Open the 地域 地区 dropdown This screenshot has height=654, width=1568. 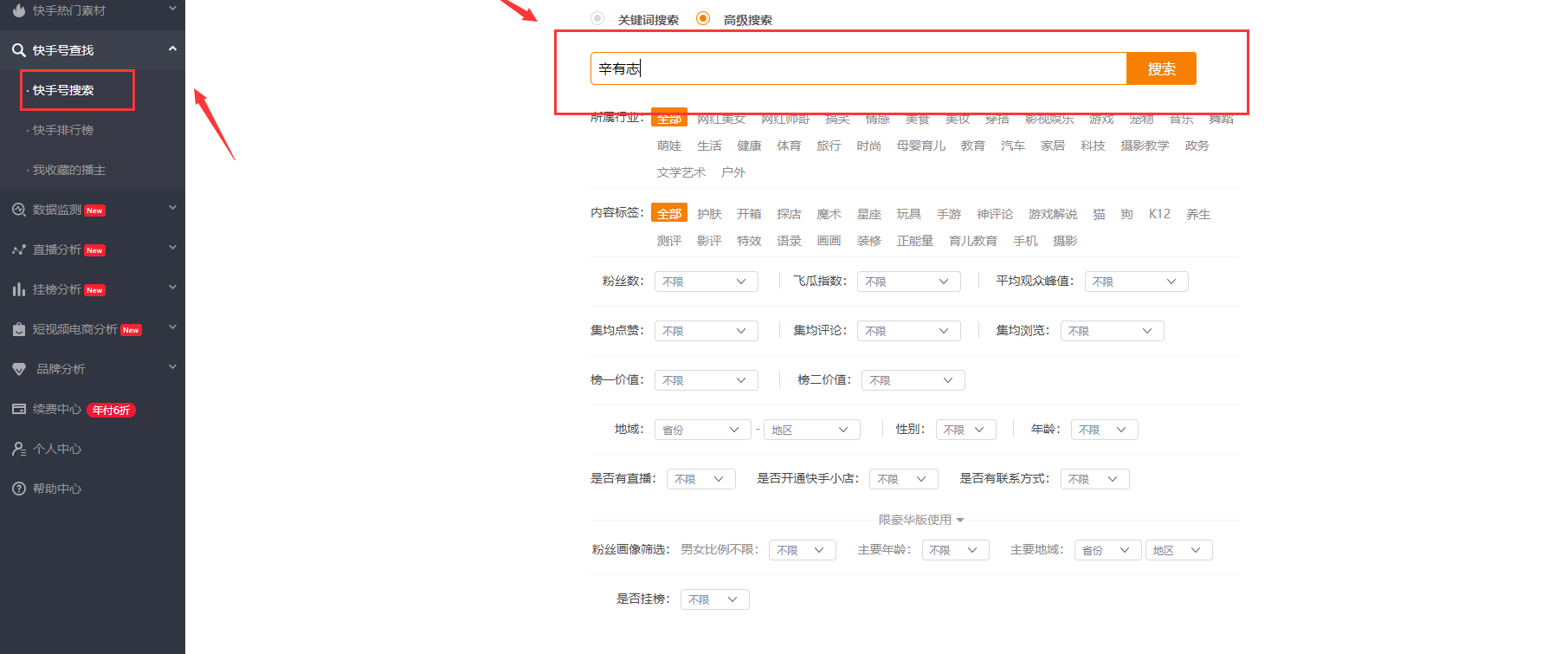[812, 430]
